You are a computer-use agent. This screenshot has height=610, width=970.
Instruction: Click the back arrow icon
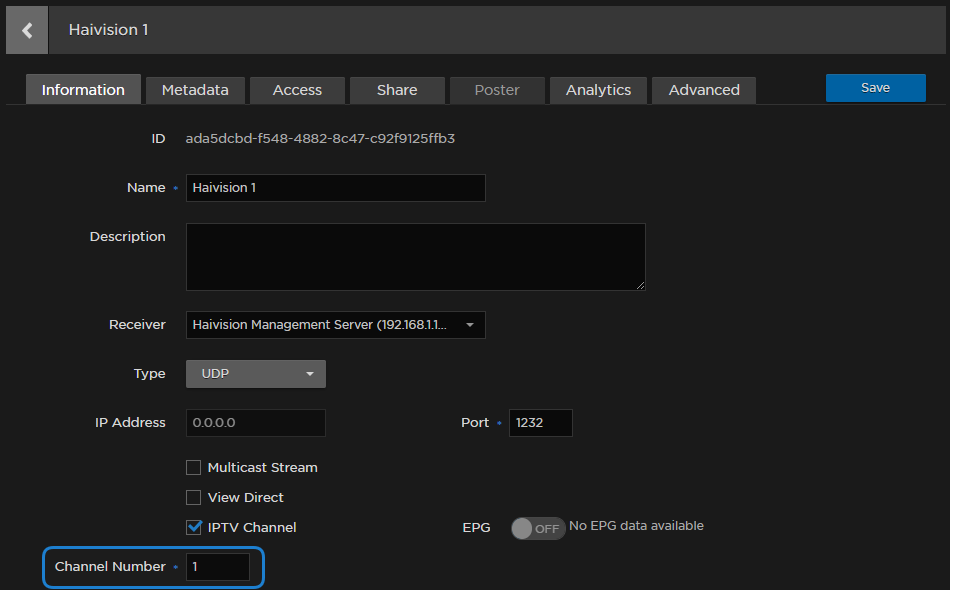coord(27,30)
